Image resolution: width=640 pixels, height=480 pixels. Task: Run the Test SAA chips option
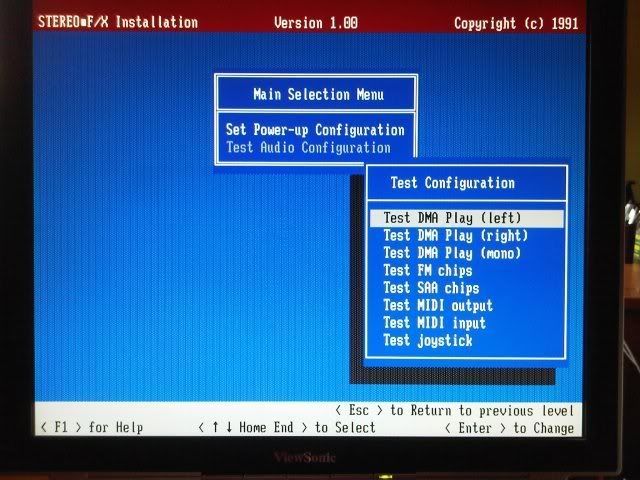[x=431, y=288]
